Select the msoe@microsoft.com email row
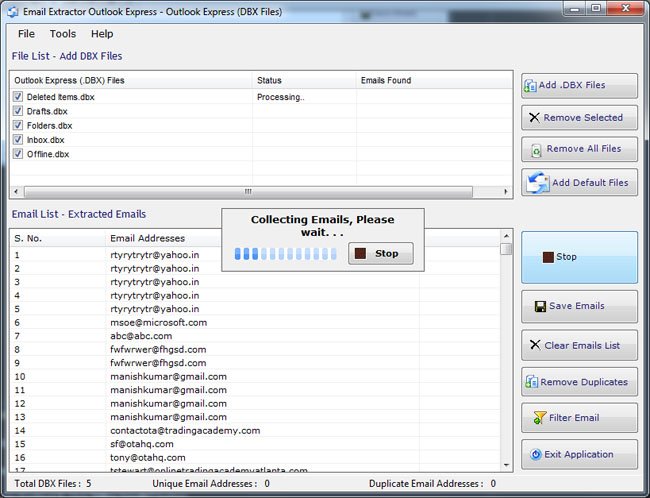 [x=255, y=323]
